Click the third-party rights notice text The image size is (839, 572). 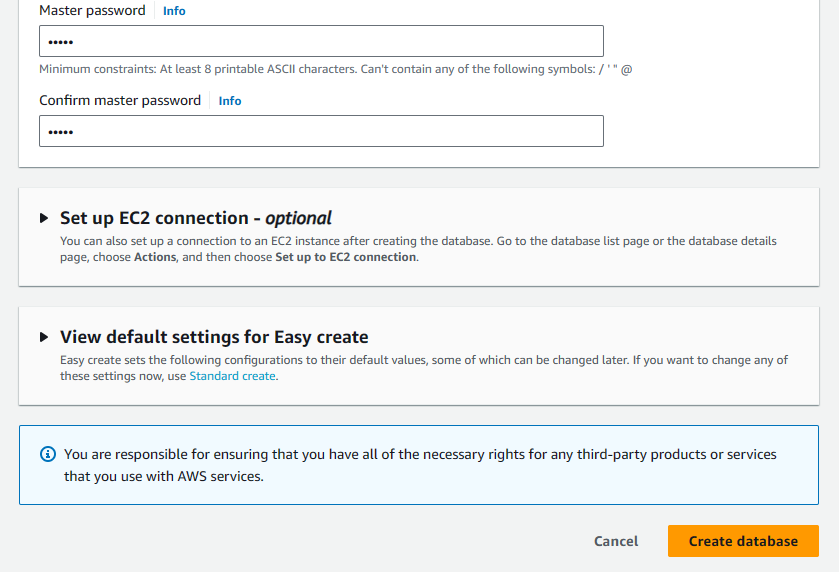point(420,465)
